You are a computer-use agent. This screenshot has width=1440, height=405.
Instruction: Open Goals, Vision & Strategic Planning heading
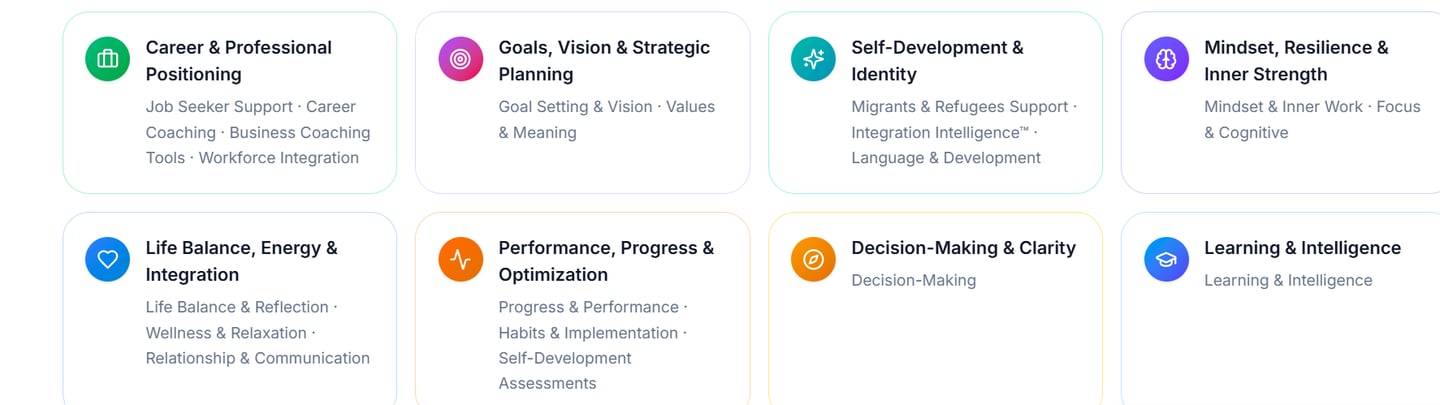pos(604,60)
